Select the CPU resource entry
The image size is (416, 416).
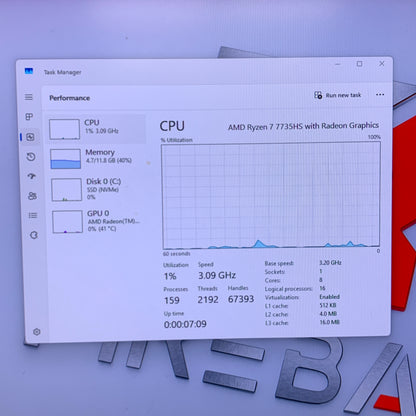coord(96,129)
